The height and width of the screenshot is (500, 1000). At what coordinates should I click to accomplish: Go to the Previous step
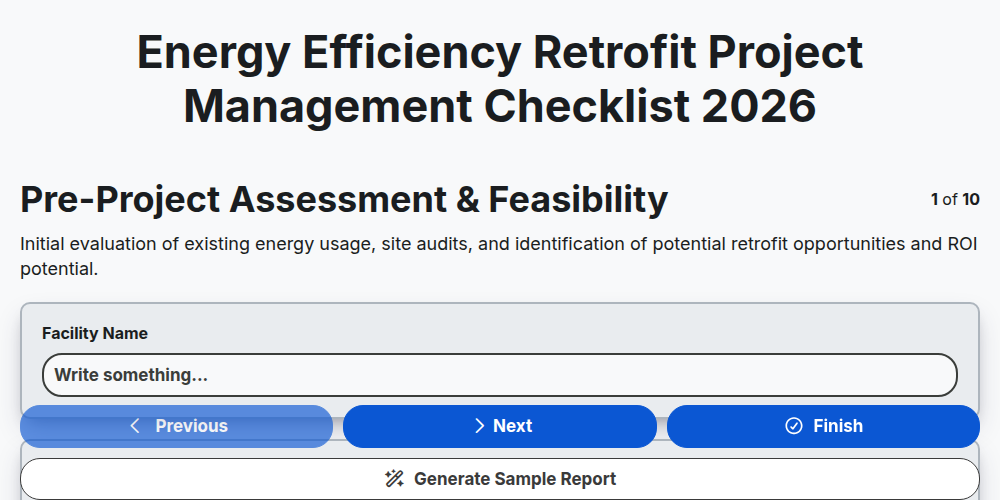pyautogui.click(x=177, y=426)
